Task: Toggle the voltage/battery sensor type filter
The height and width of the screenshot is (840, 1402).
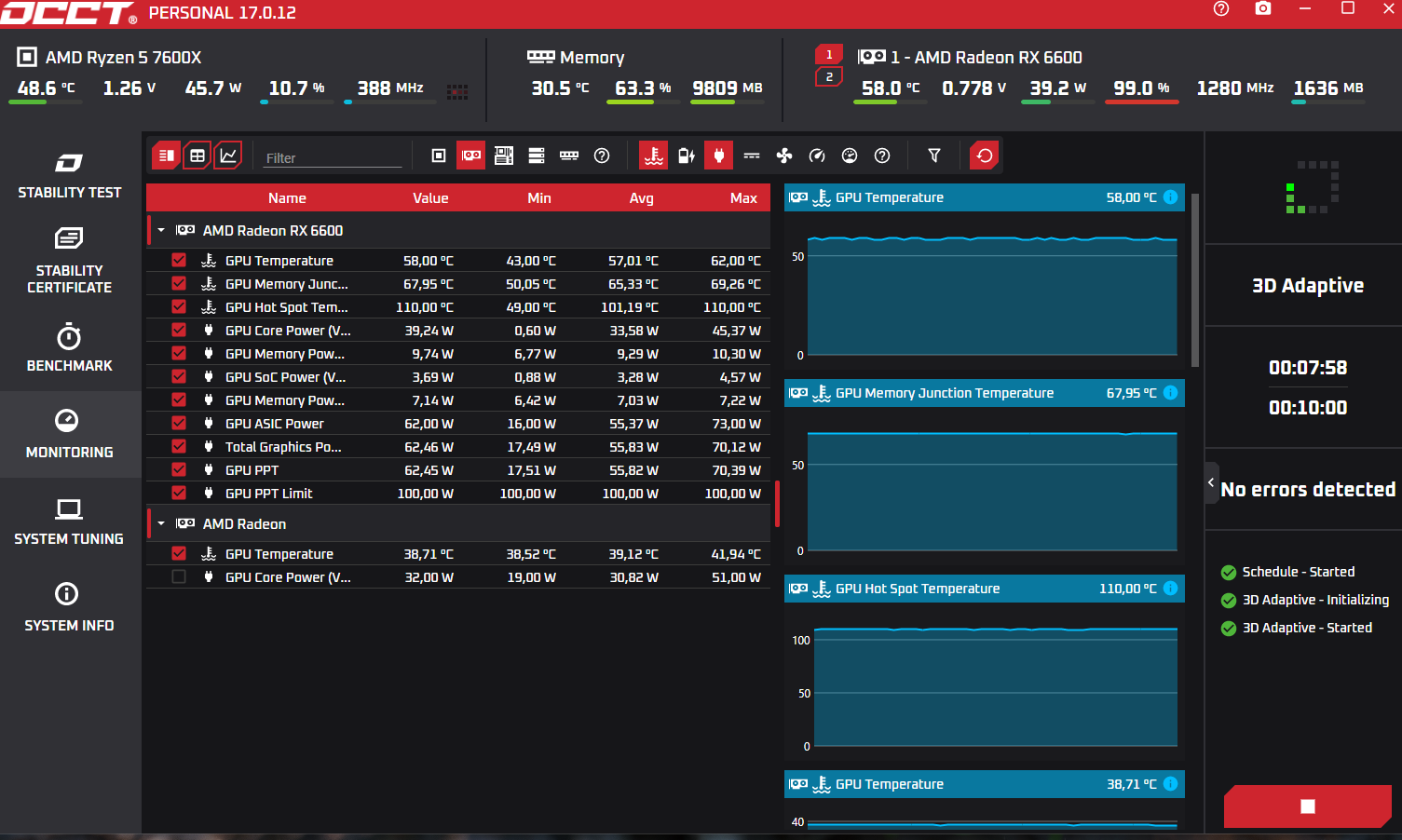Action: pos(687,156)
